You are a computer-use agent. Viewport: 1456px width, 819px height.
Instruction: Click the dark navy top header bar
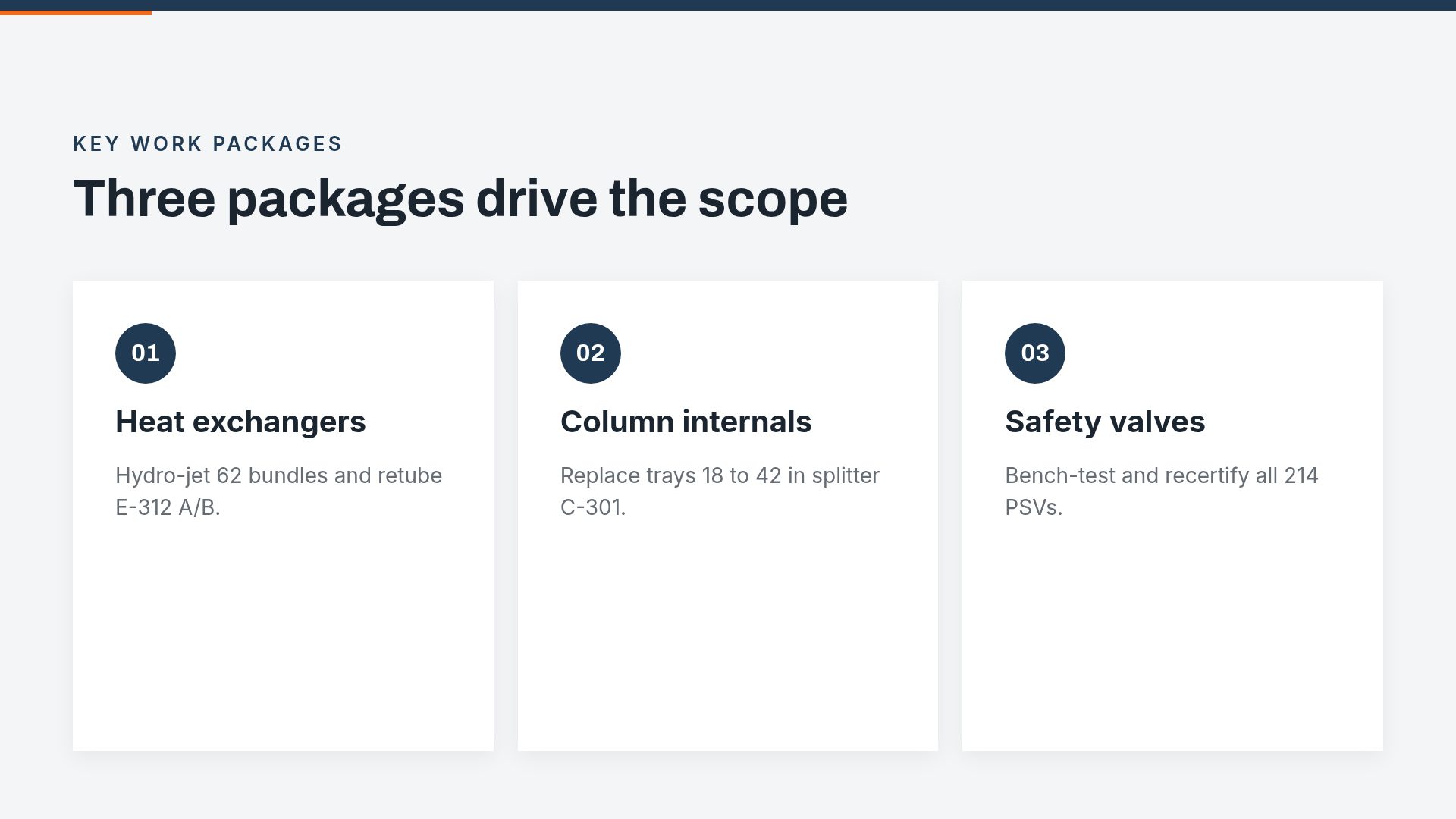click(x=728, y=5)
